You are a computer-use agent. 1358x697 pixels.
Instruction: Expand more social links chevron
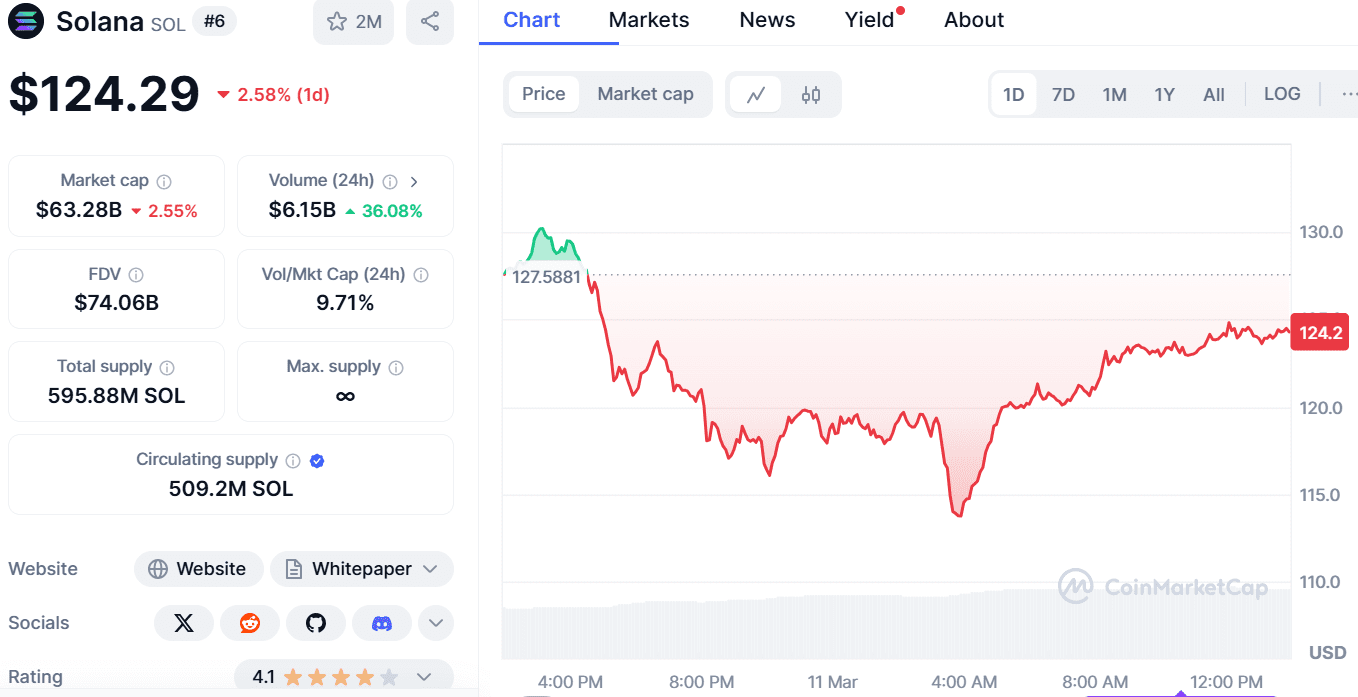435,622
